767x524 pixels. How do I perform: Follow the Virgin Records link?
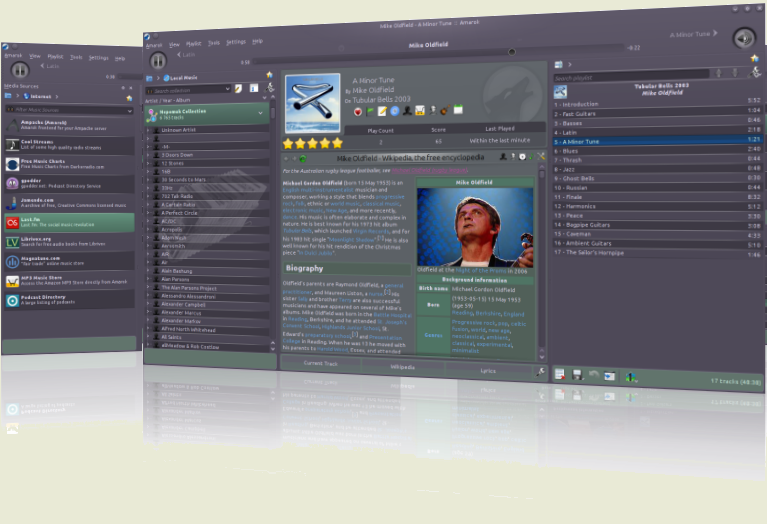(370, 231)
